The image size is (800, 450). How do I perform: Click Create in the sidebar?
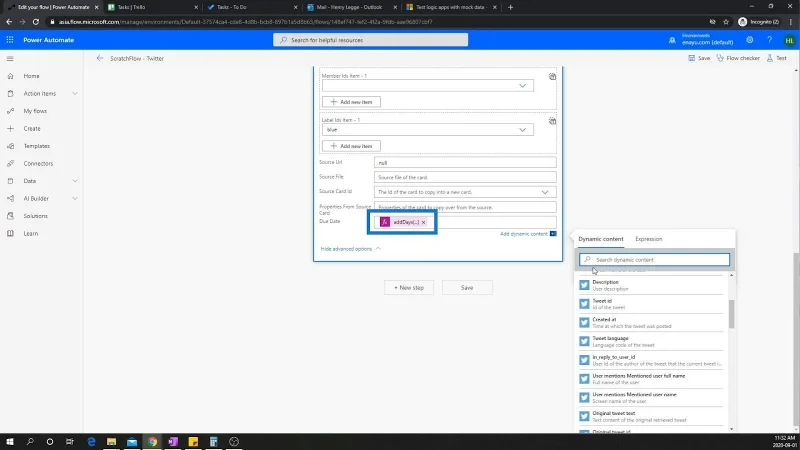pos(32,129)
